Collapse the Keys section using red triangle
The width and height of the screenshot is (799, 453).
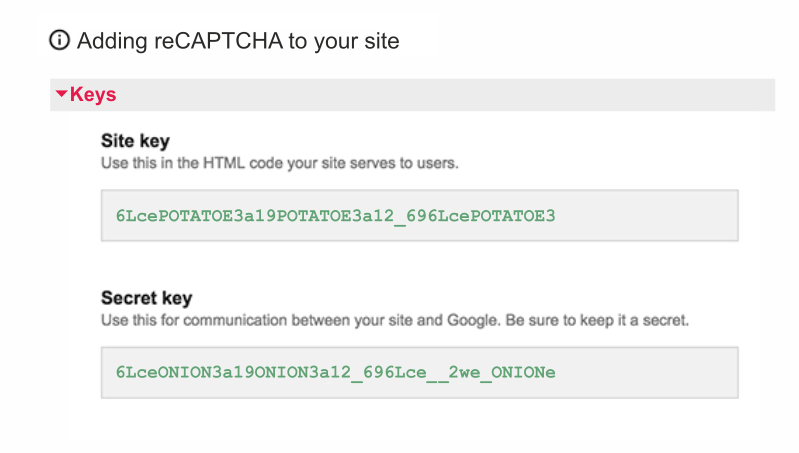pos(61,95)
